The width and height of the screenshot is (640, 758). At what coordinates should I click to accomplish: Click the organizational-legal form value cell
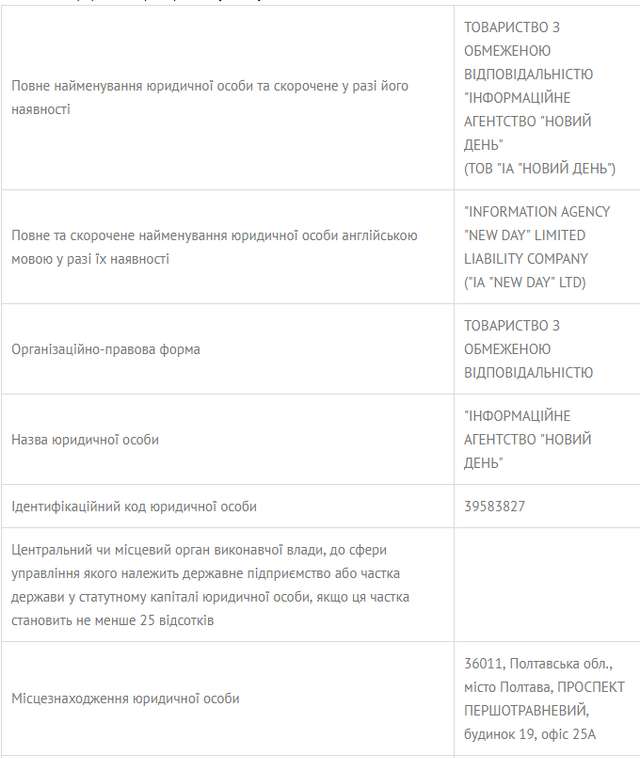(528, 349)
